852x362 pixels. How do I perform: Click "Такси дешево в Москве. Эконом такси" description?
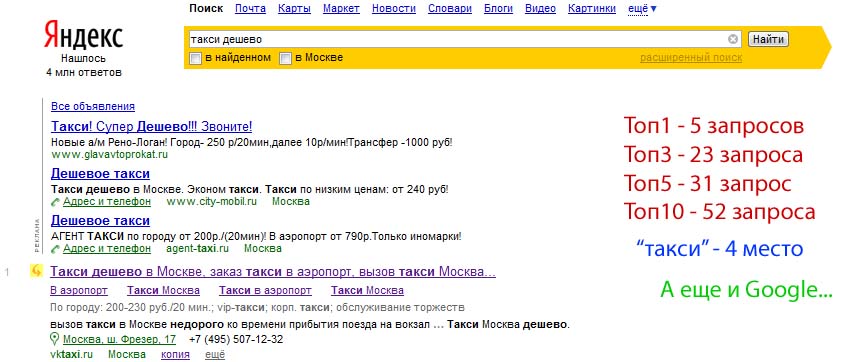point(249,190)
